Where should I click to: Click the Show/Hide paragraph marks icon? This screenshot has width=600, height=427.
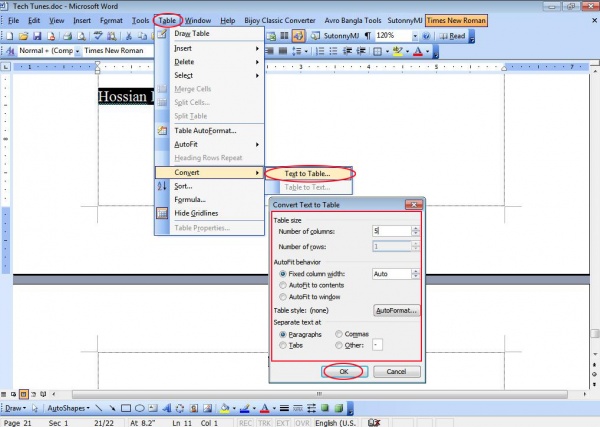pos(366,35)
